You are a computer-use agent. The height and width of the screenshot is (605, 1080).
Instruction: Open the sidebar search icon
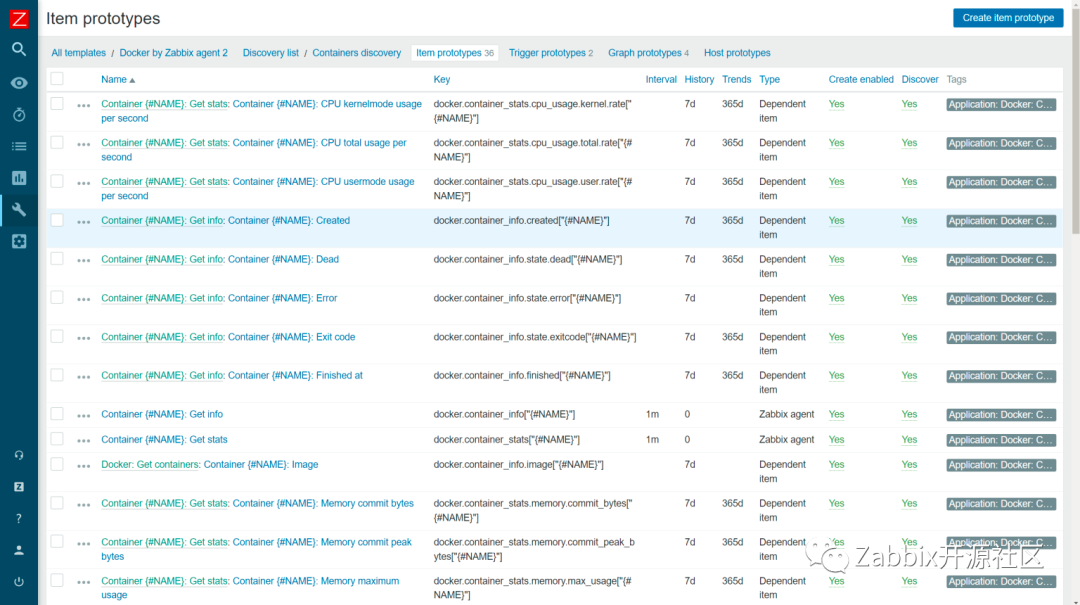click(x=19, y=49)
